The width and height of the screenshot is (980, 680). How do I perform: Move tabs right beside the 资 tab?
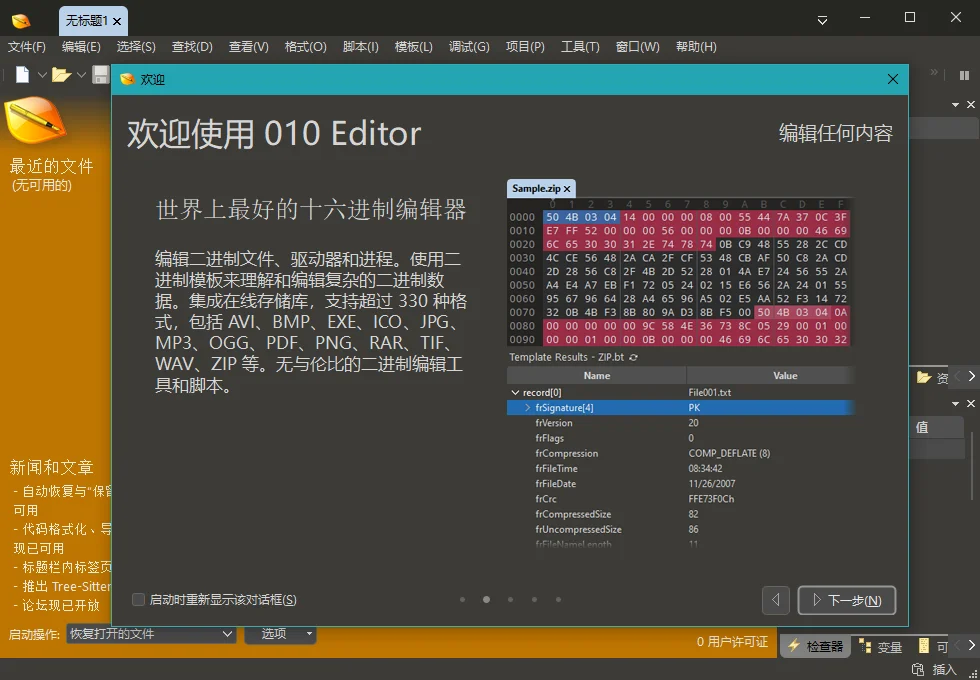(x=971, y=376)
